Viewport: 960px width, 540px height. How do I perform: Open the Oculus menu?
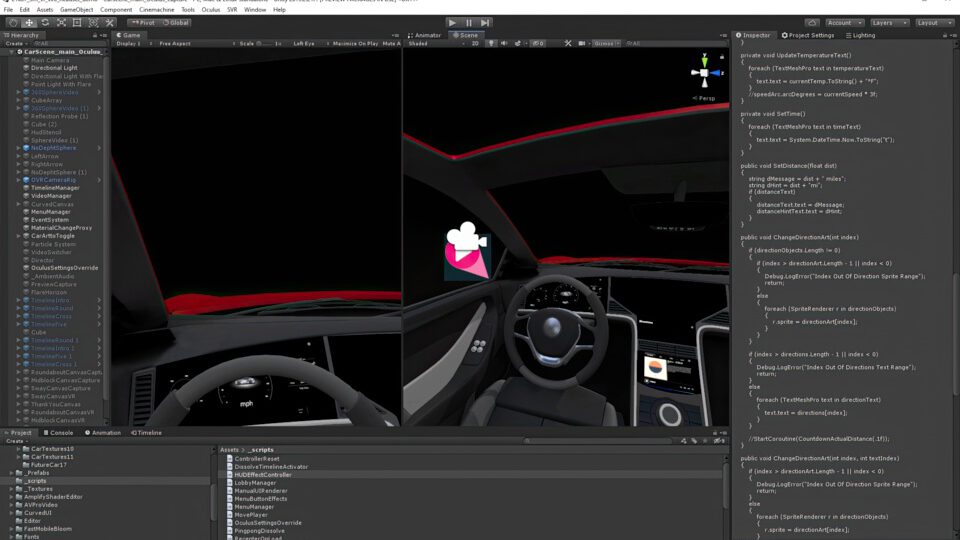tap(211, 10)
